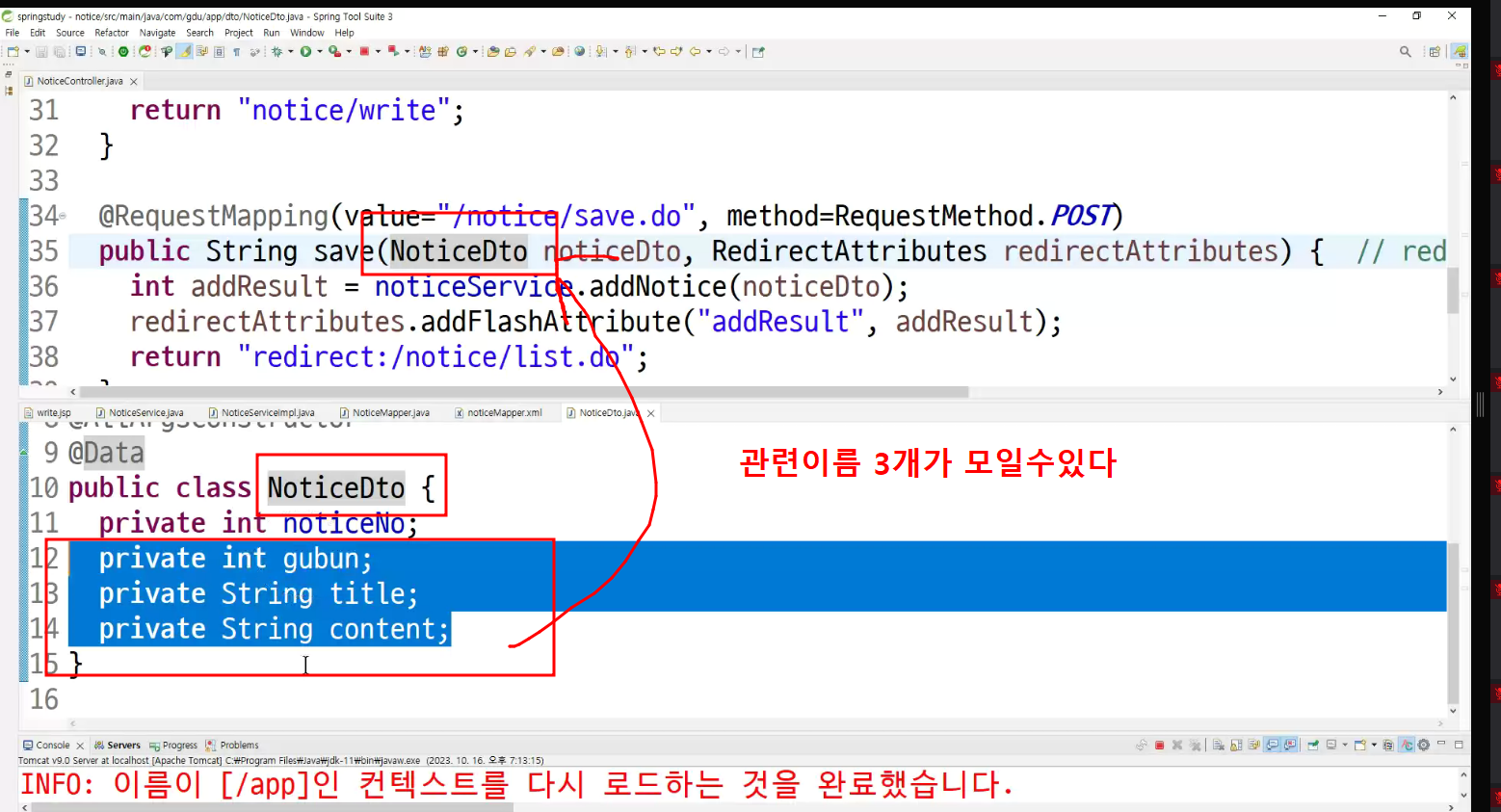1501x812 pixels.
Task: Open the Window menu
Action: click(x=307, y=33)
